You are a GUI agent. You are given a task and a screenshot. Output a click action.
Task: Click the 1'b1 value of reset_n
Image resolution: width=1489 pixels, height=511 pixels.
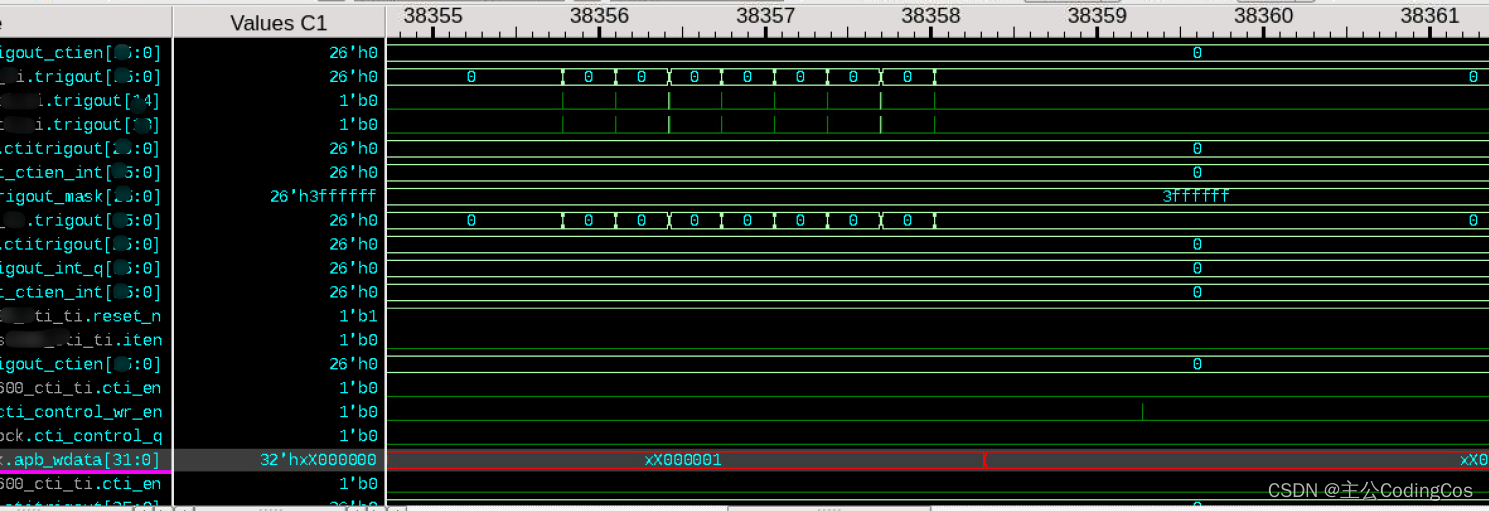(x=358, y=316)
